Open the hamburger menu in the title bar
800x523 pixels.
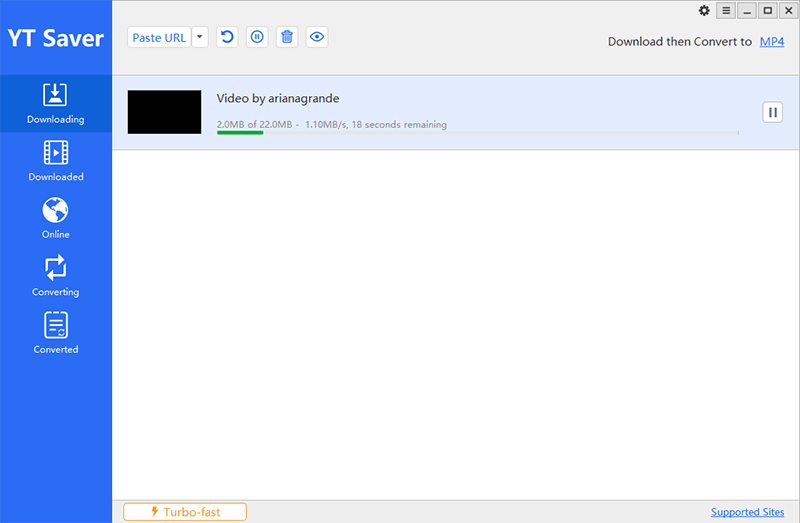[726, 11]
